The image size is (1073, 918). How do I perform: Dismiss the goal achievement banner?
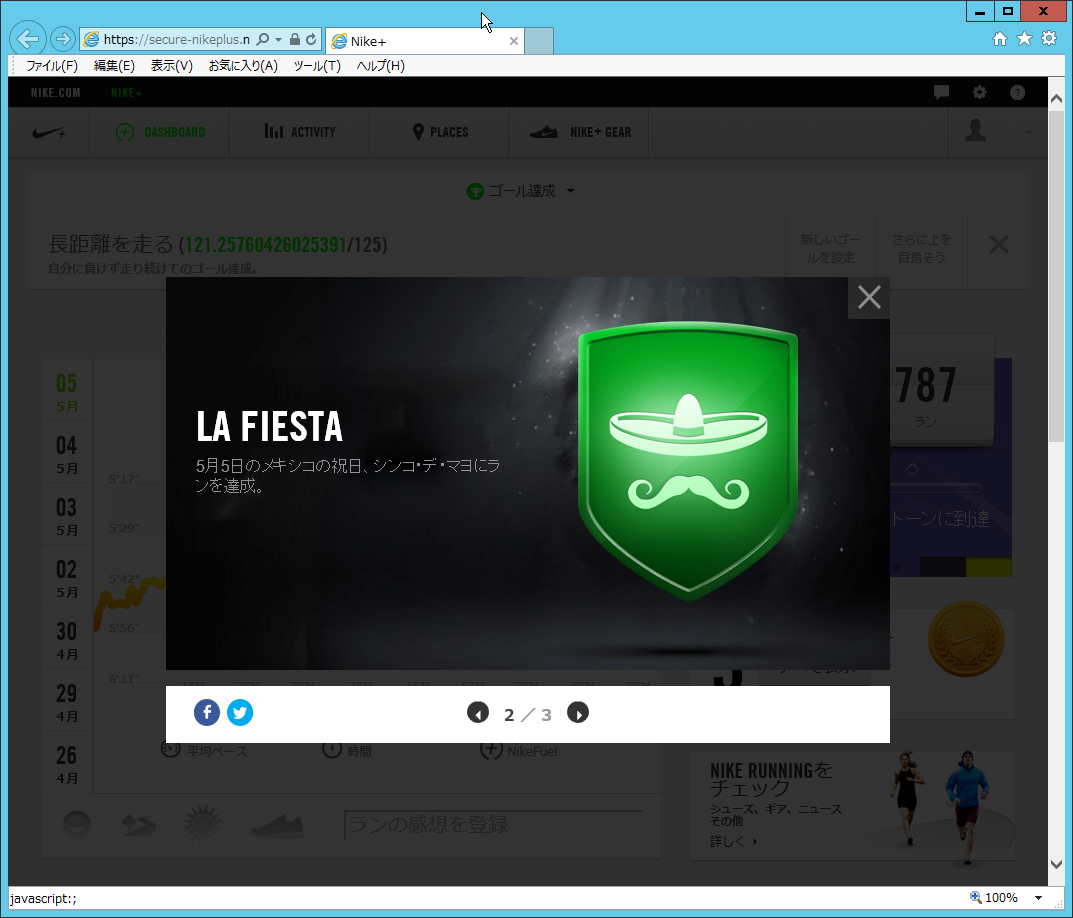click(998, 244)
